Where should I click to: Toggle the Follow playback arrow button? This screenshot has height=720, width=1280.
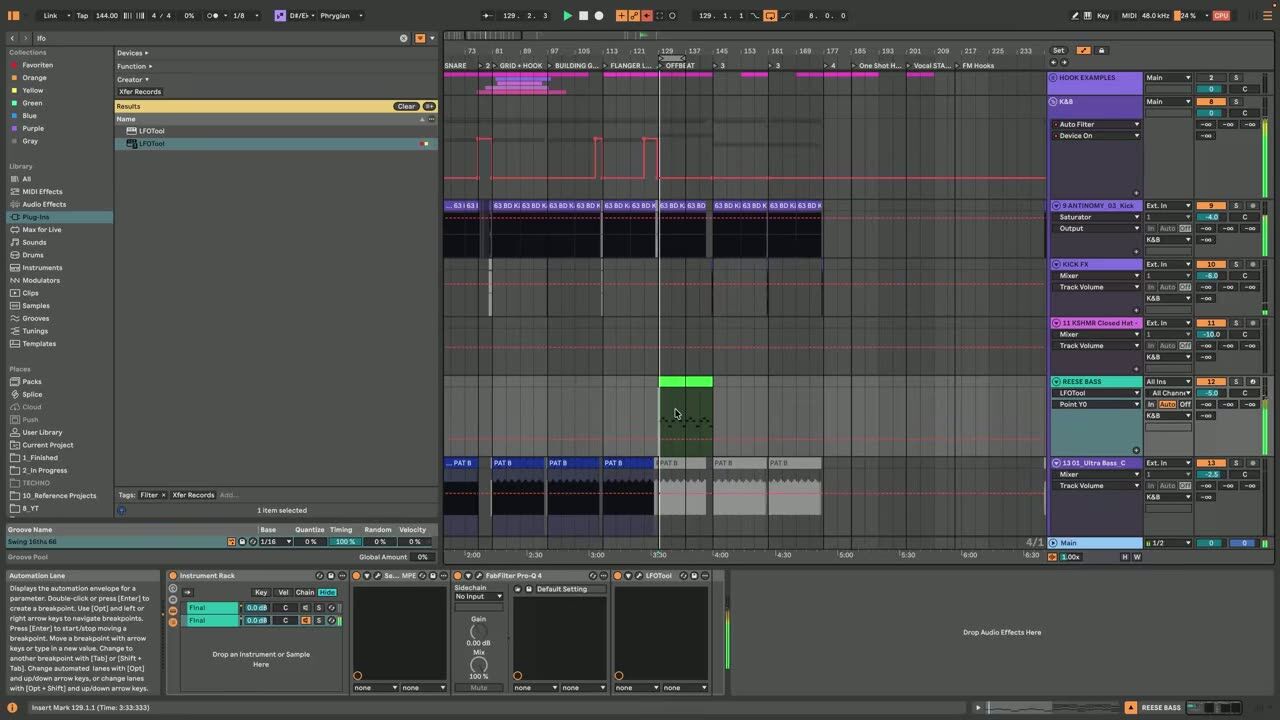(487, 15)
